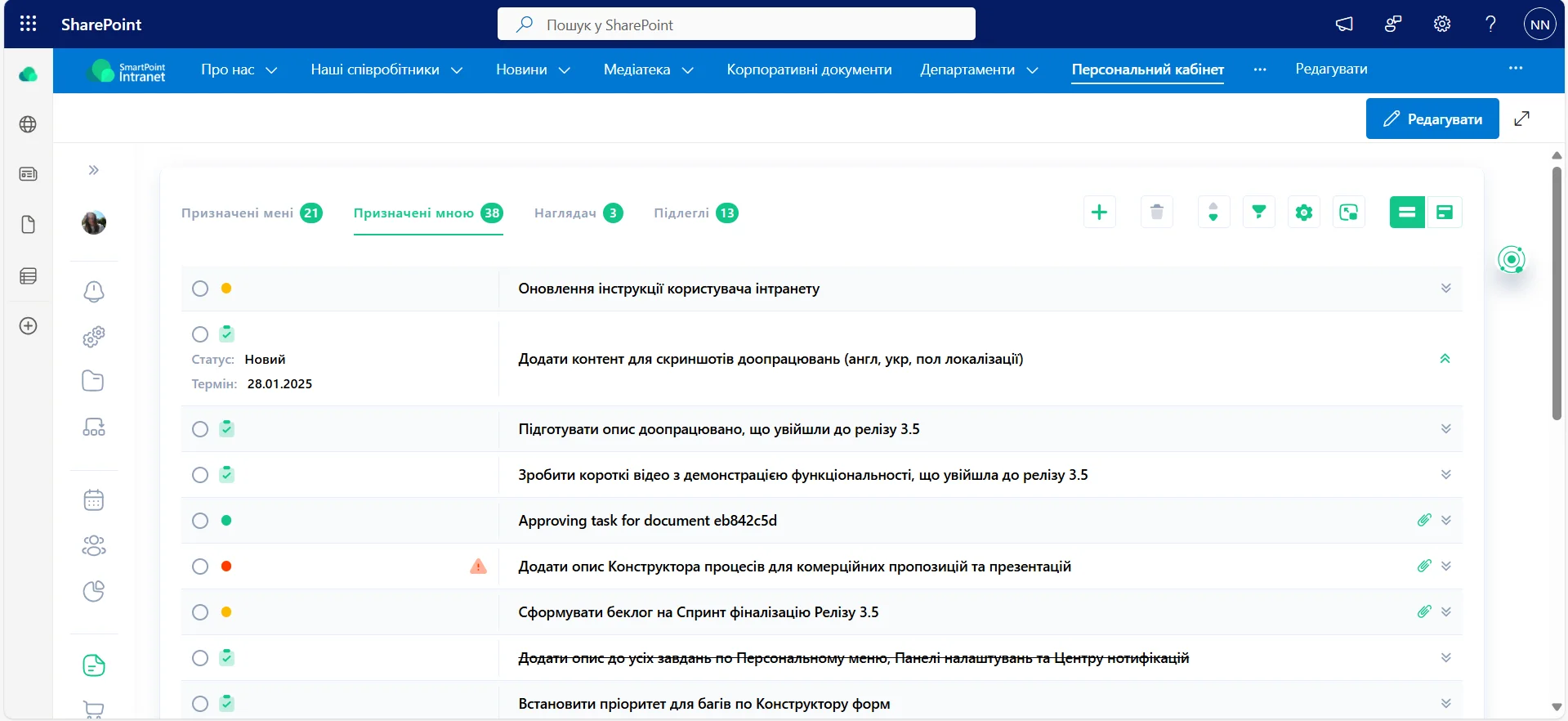Viewport: 1568px width, 721px height.
Task: Switch to Наглядач tab
Action: (x=579, y=213)
